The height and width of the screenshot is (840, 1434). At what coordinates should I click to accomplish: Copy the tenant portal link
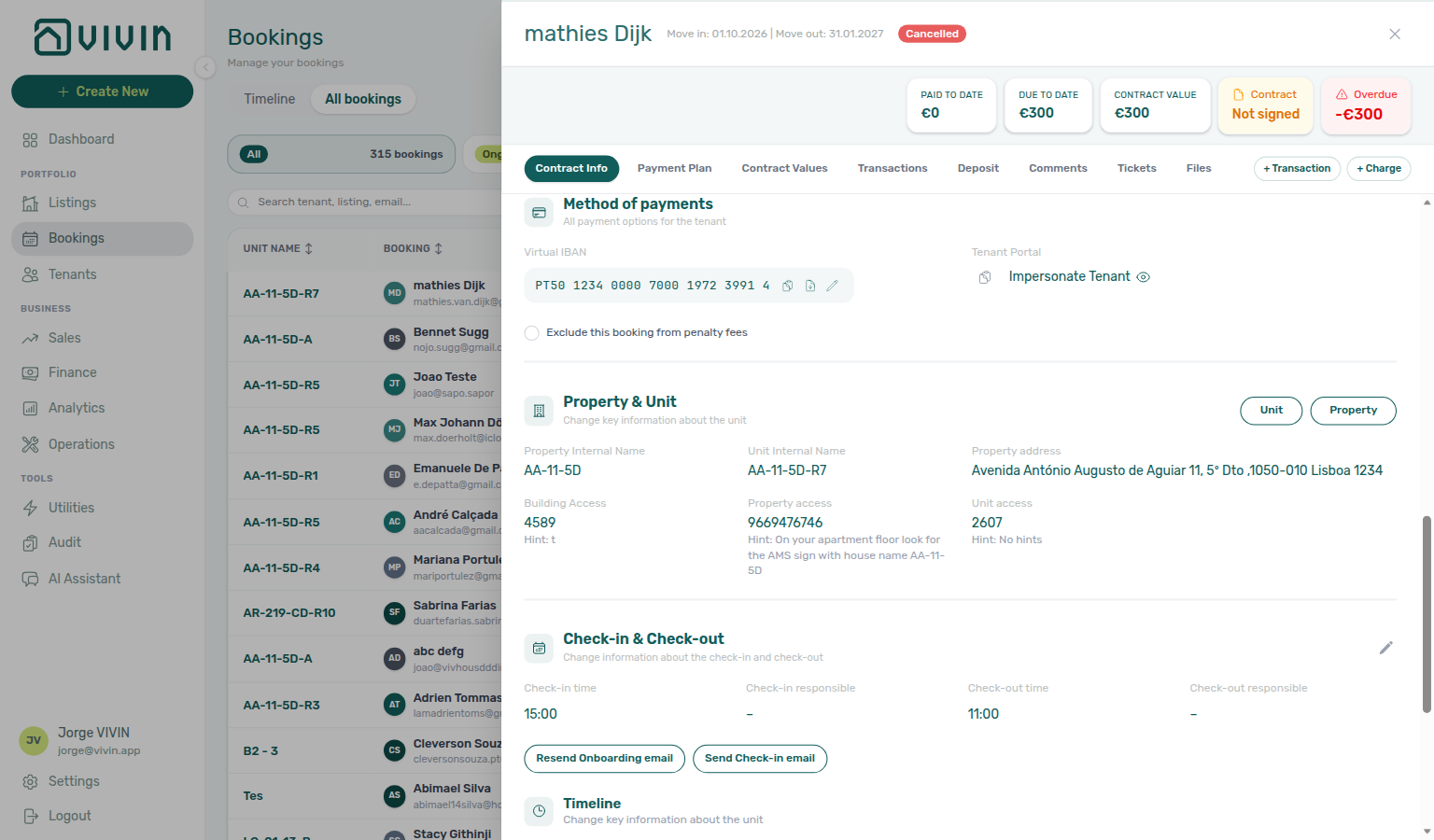(x=985, y=277)
